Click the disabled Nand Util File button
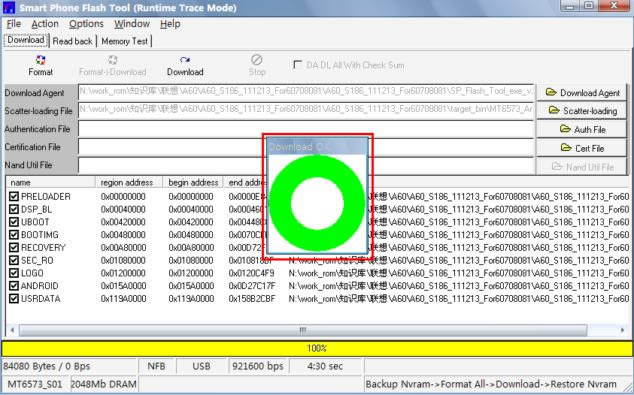 (x=582, y=167)
